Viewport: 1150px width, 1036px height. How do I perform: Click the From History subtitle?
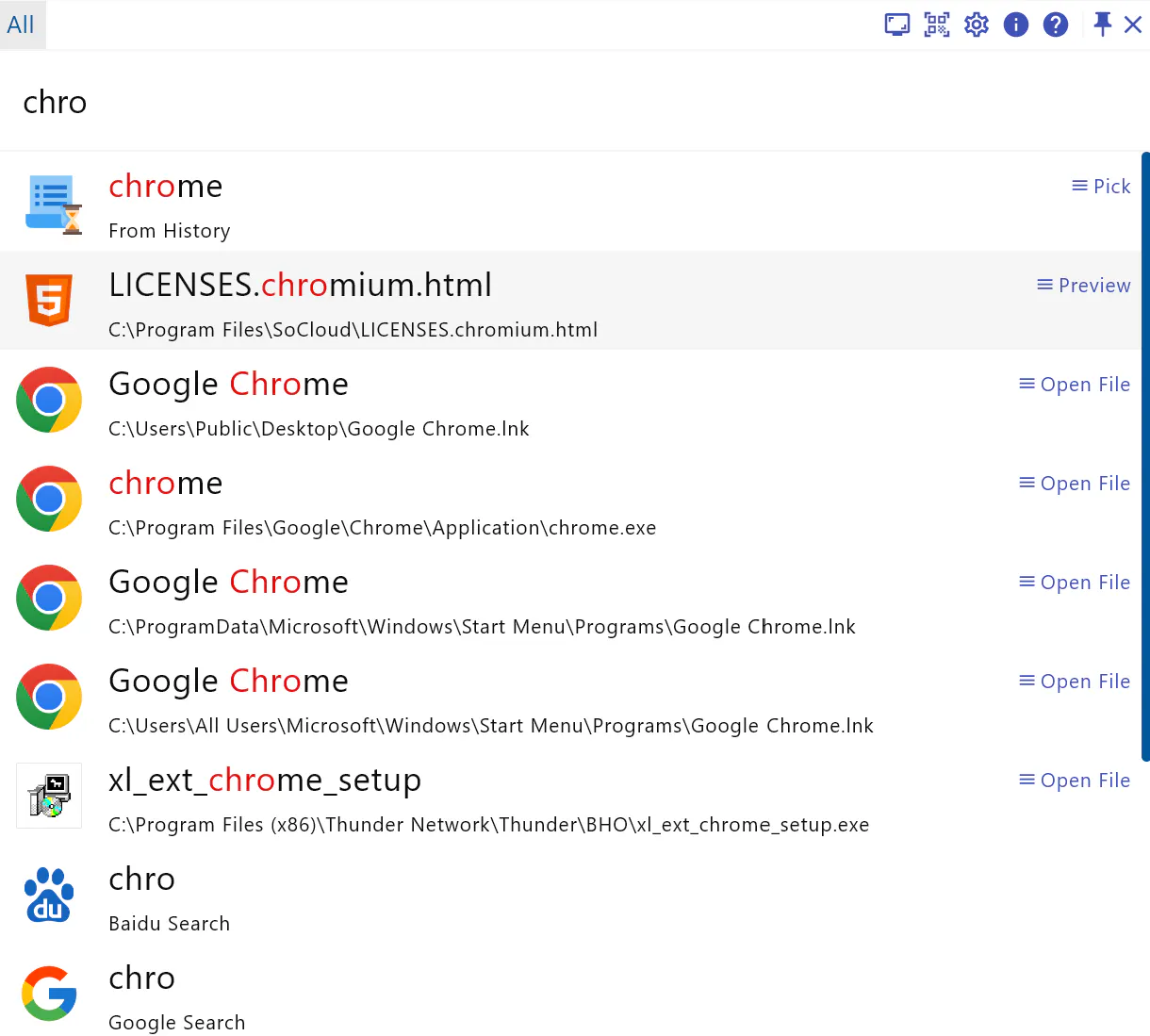click(x=170, y=231)
